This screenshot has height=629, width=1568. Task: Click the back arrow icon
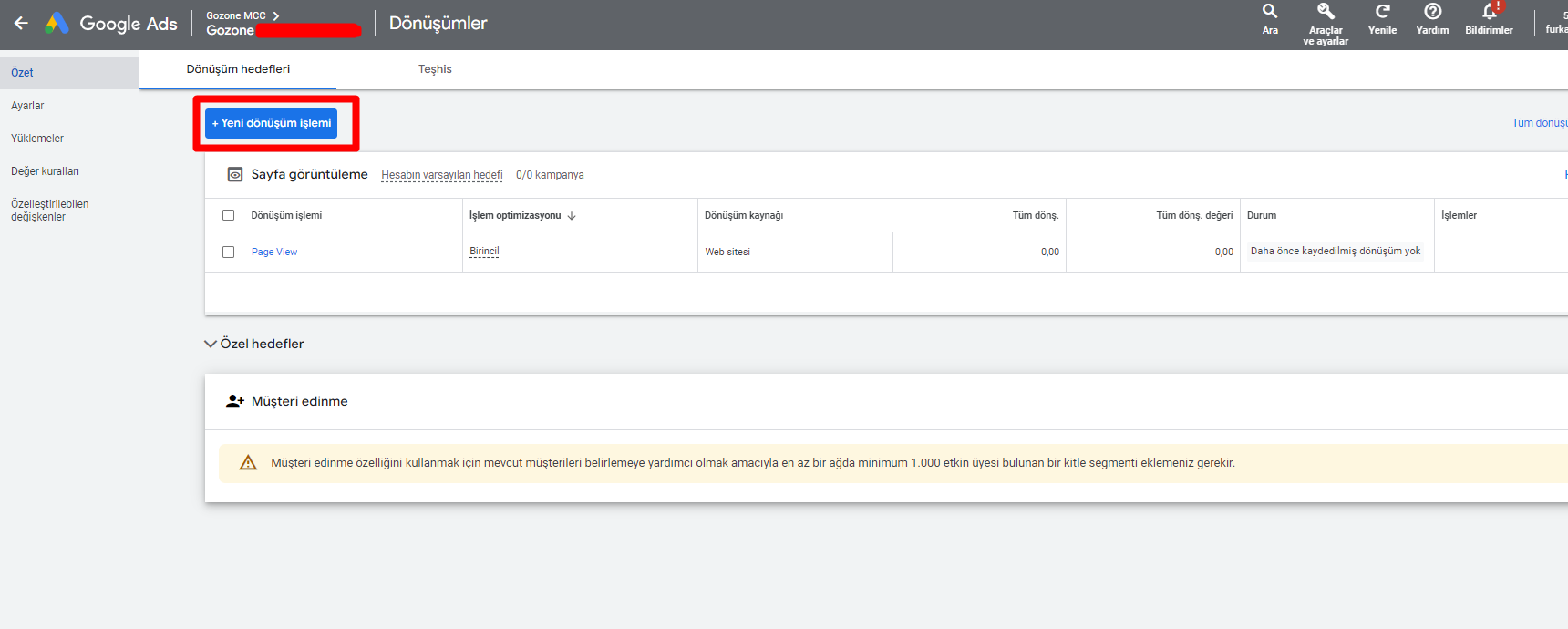21,24
